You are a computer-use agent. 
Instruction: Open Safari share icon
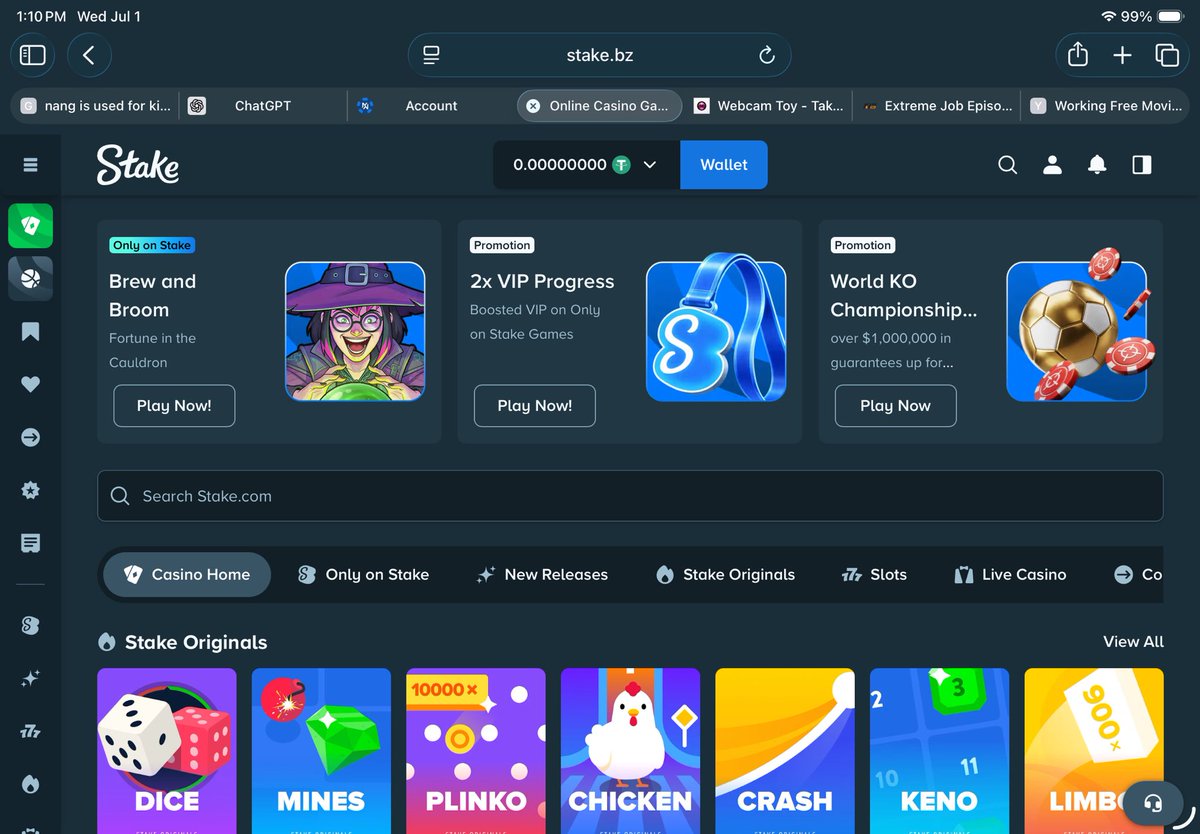(x=1078, y=55)
